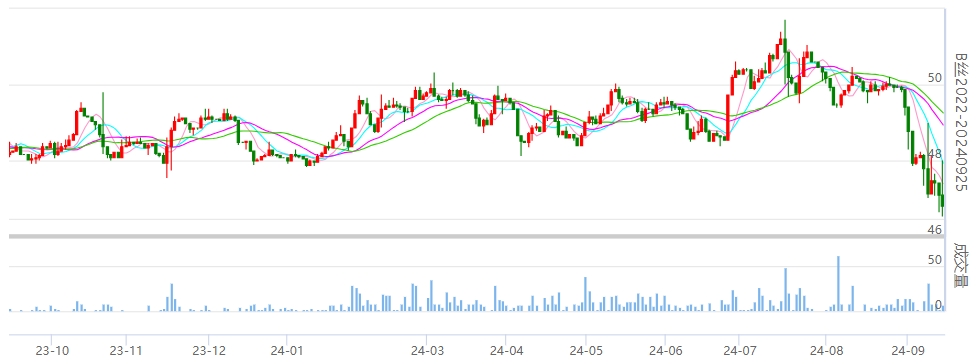
Task: Select the 24-04 date axis label
Action: coord(505,349)
